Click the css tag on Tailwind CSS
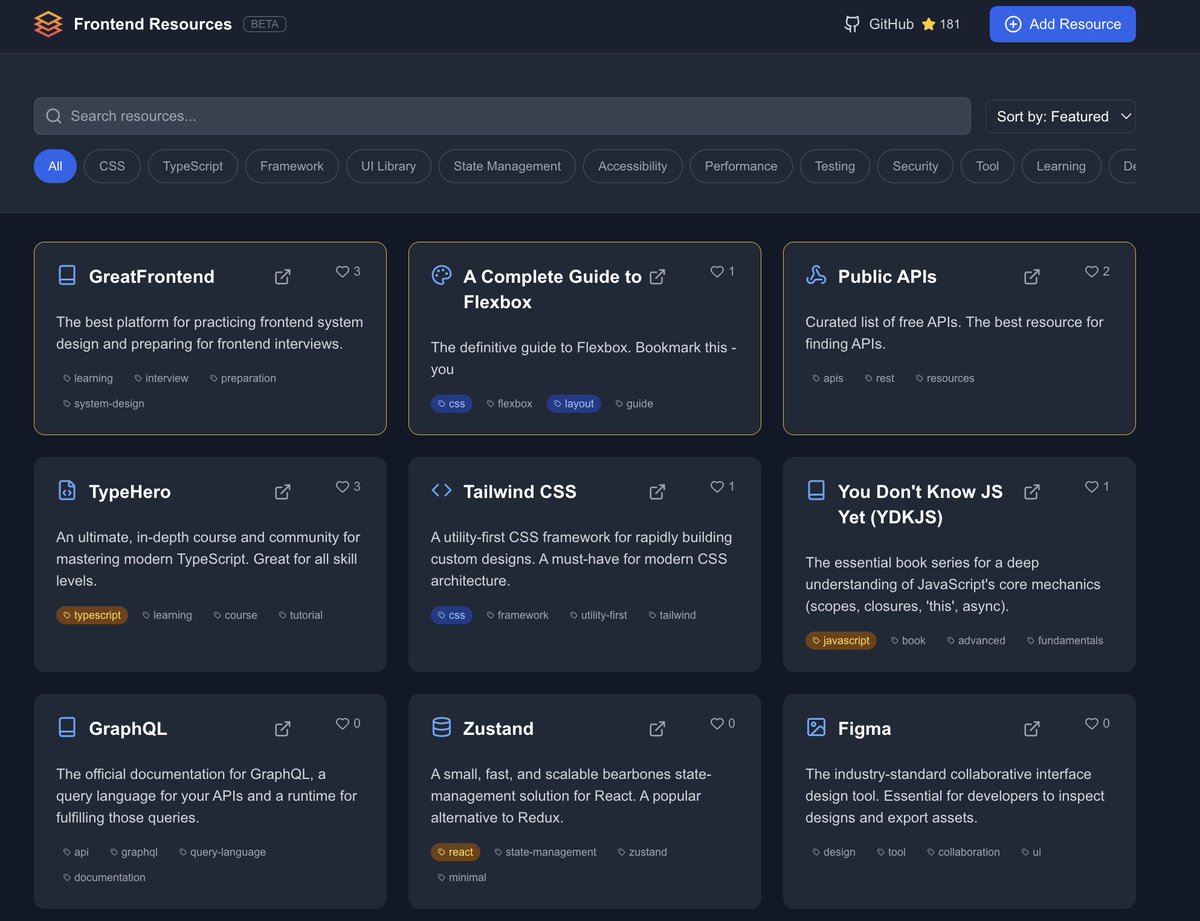The width and height of the screenshot is (1200, 921). [451, 615]
